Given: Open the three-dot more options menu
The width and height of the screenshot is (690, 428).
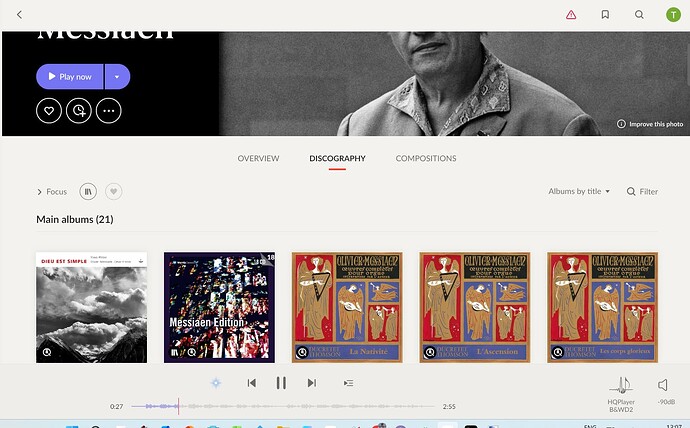Looking at the screenshot, I should pos(108,111).
